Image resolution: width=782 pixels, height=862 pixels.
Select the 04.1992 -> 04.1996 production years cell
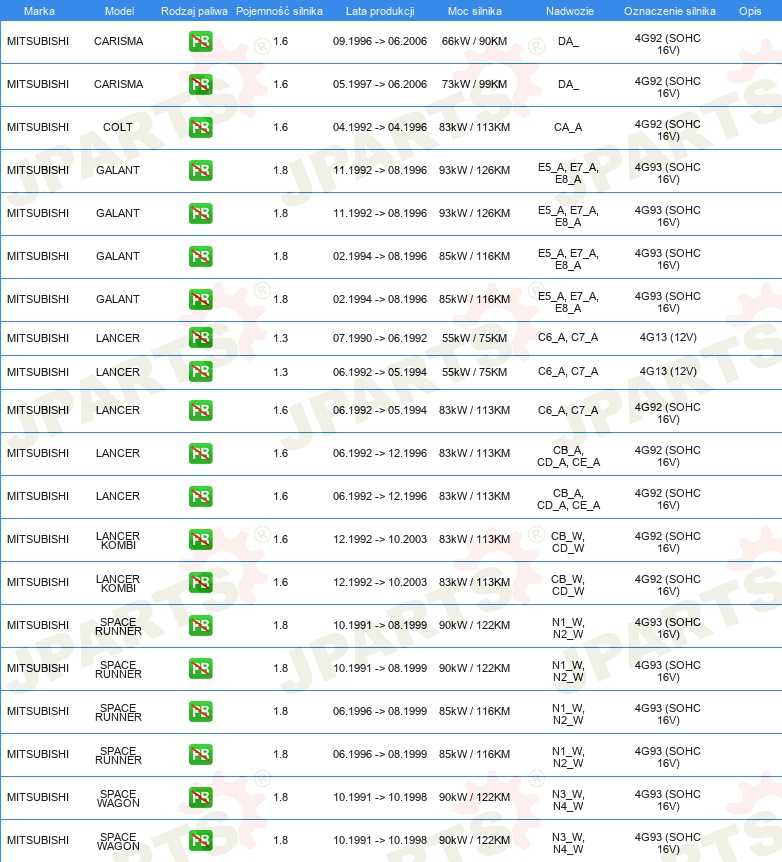[x=380, y=127]
